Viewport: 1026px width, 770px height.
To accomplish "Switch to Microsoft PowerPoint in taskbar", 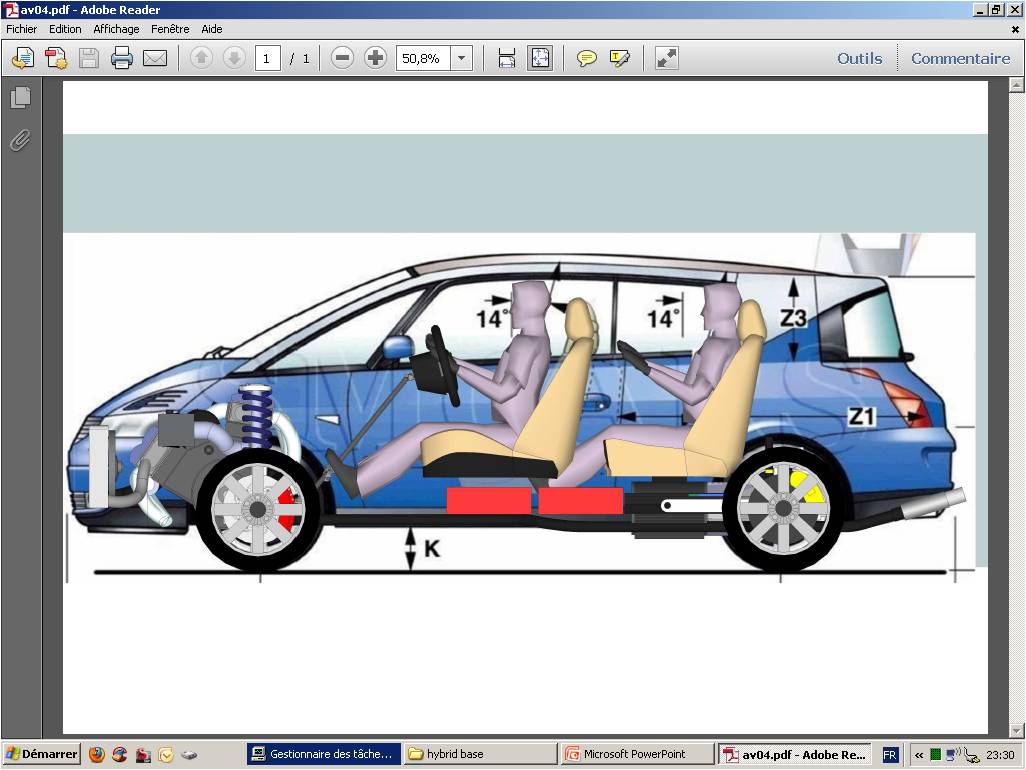I will click(x=637, y=754).
